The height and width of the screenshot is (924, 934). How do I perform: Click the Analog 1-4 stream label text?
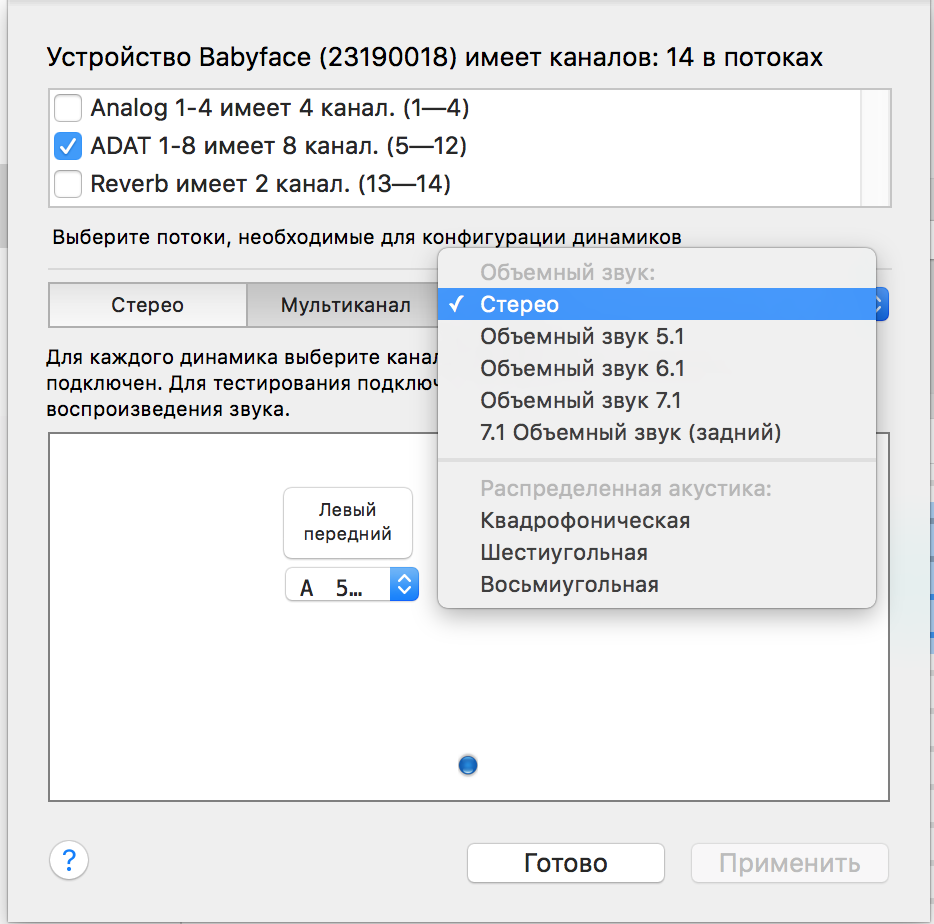pos(280,108)
